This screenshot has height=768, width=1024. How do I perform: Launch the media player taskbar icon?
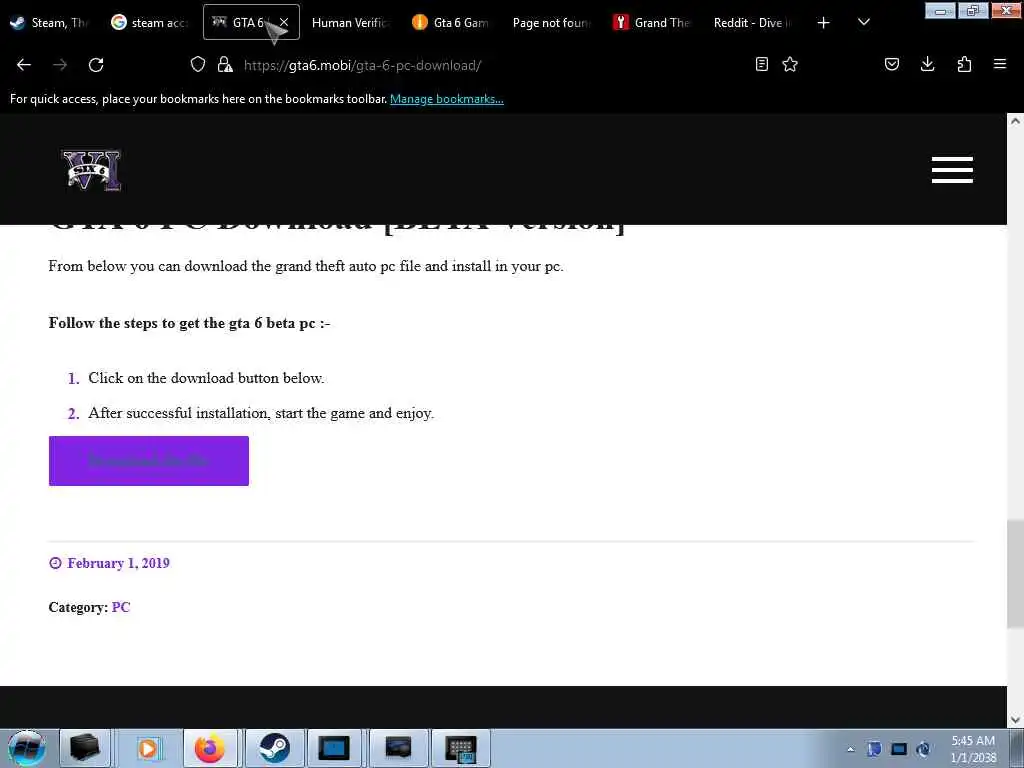coord(148,748)
